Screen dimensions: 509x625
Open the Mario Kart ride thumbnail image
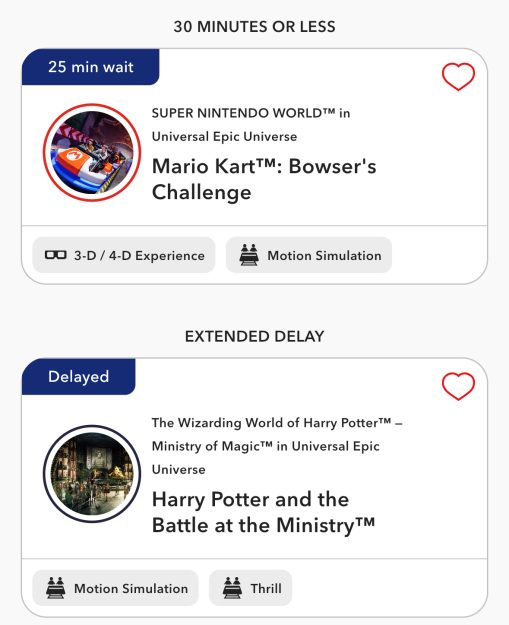coord(92,152)
